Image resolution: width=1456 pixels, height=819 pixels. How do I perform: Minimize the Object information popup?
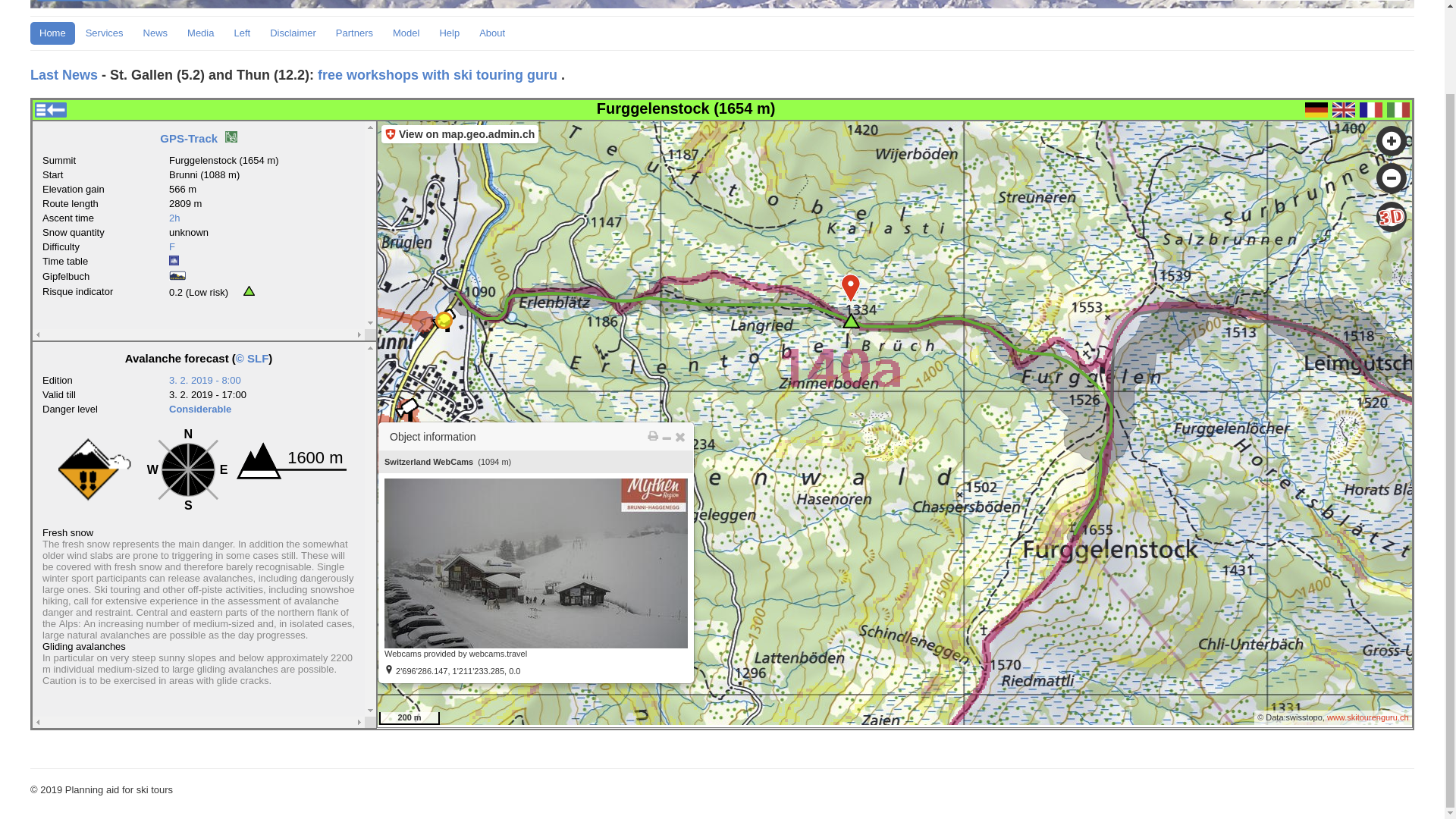pyautogui.click(x=667, y=438)
